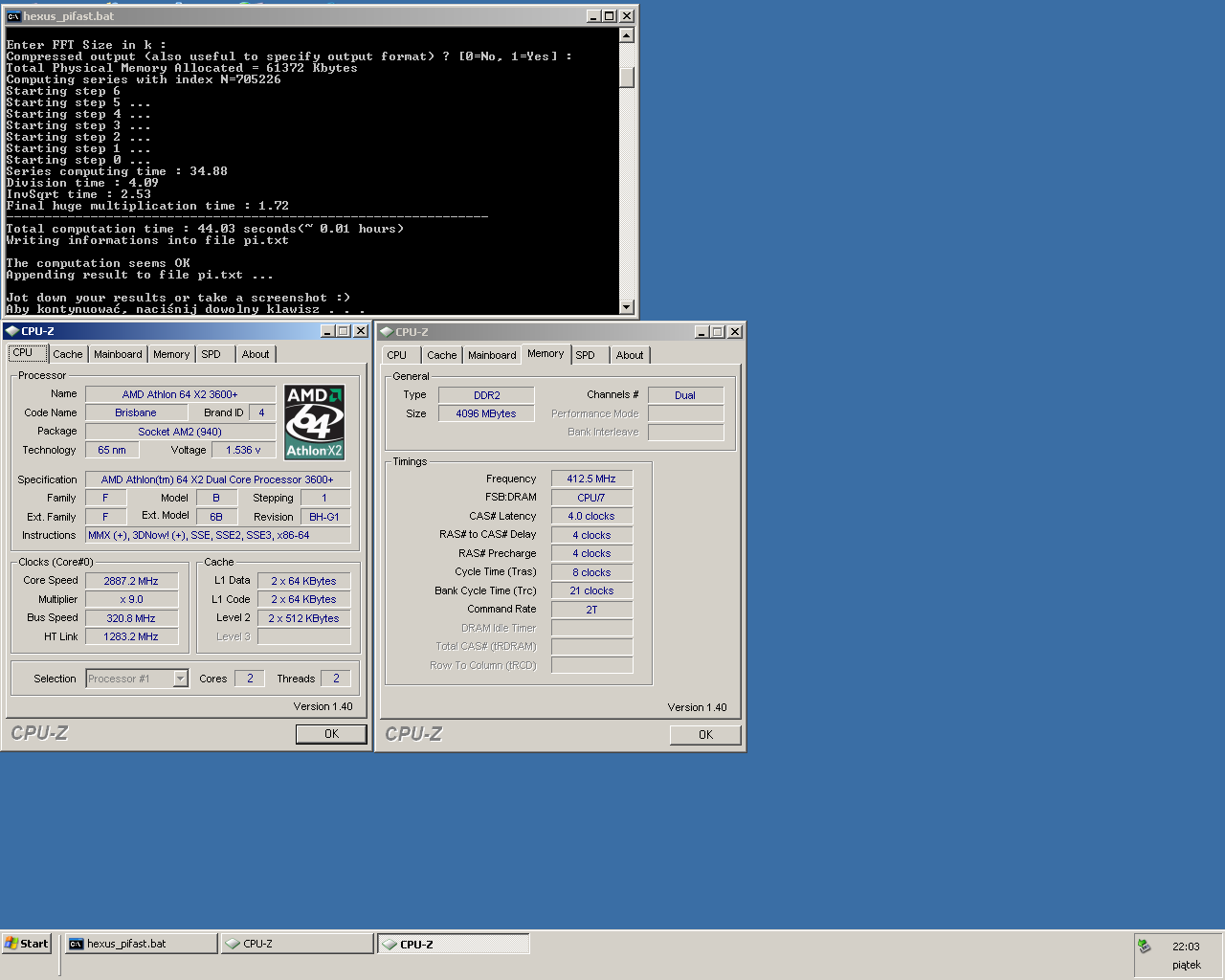Click the console scrollbar thumb
Viewport: 1225px width, 980px height.
pyautogui.click(x=627, y=78)
